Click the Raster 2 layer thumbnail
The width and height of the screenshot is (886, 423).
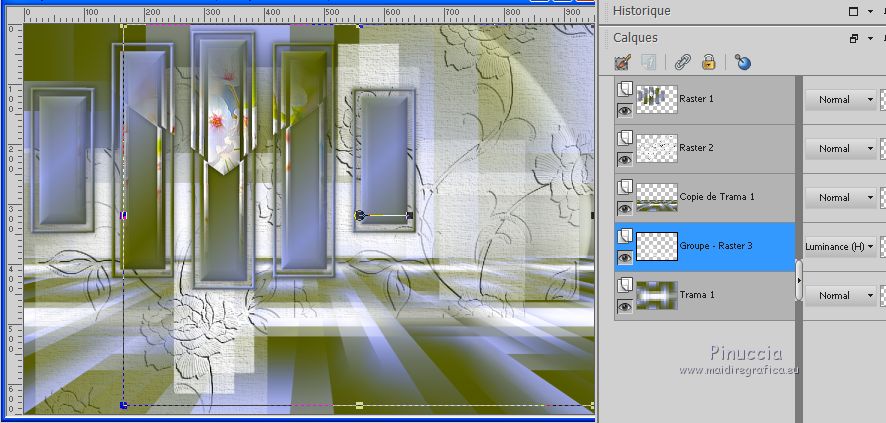(657, 149)
